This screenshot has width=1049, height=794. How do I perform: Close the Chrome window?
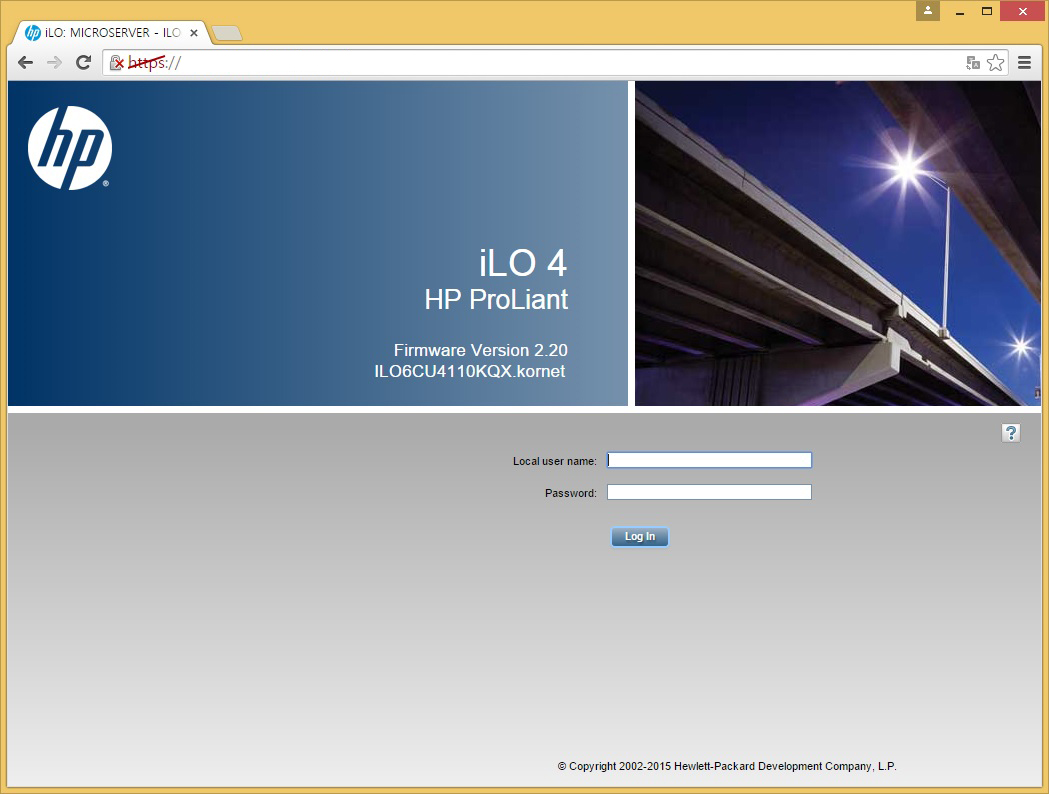coord(1023,11)
